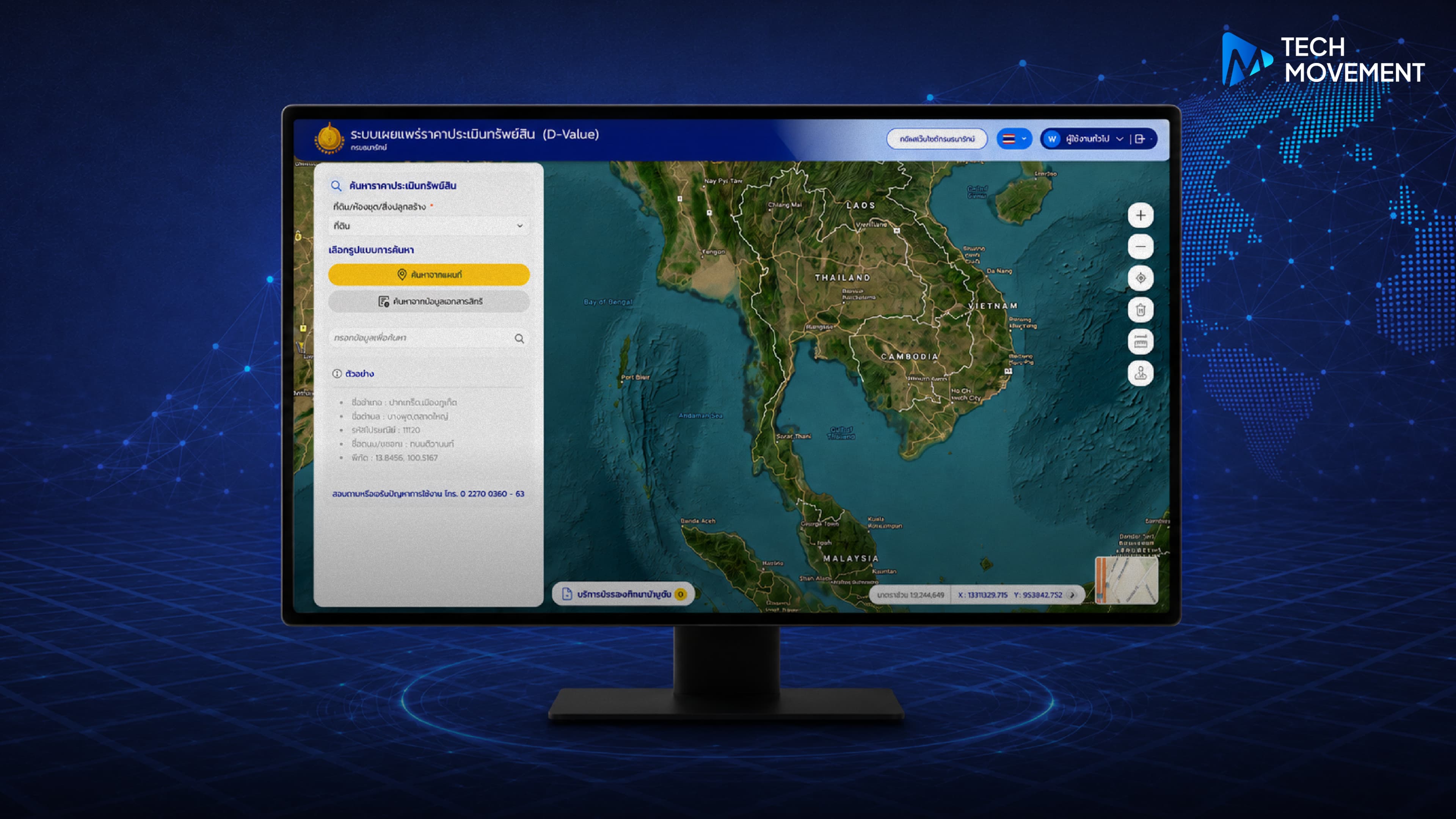Click the Andaman Sea map label
This screenshot has height=819, width=1456.
tap(701, 416)
